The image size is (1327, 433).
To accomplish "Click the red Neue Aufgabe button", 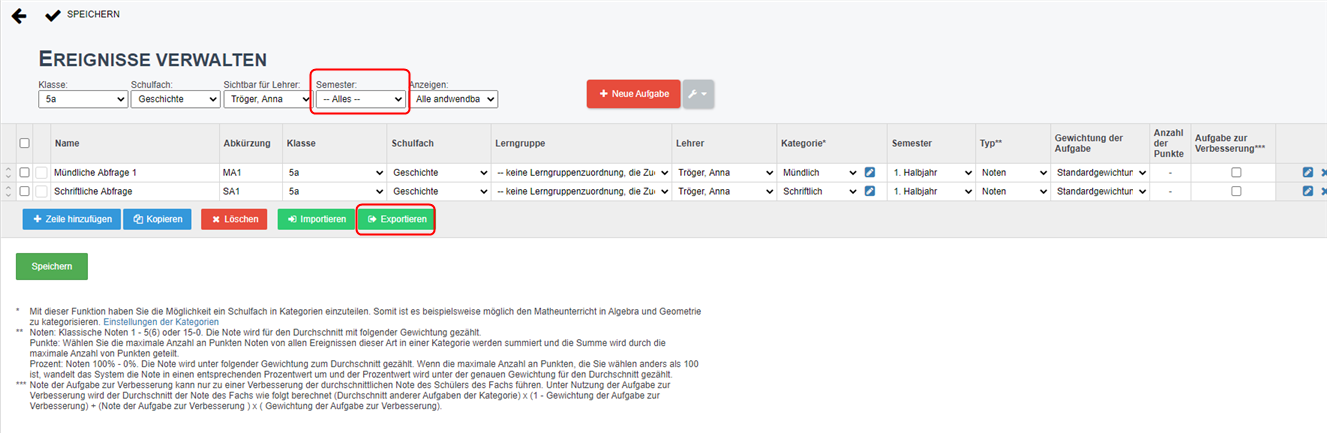I will tap(633, 93).
